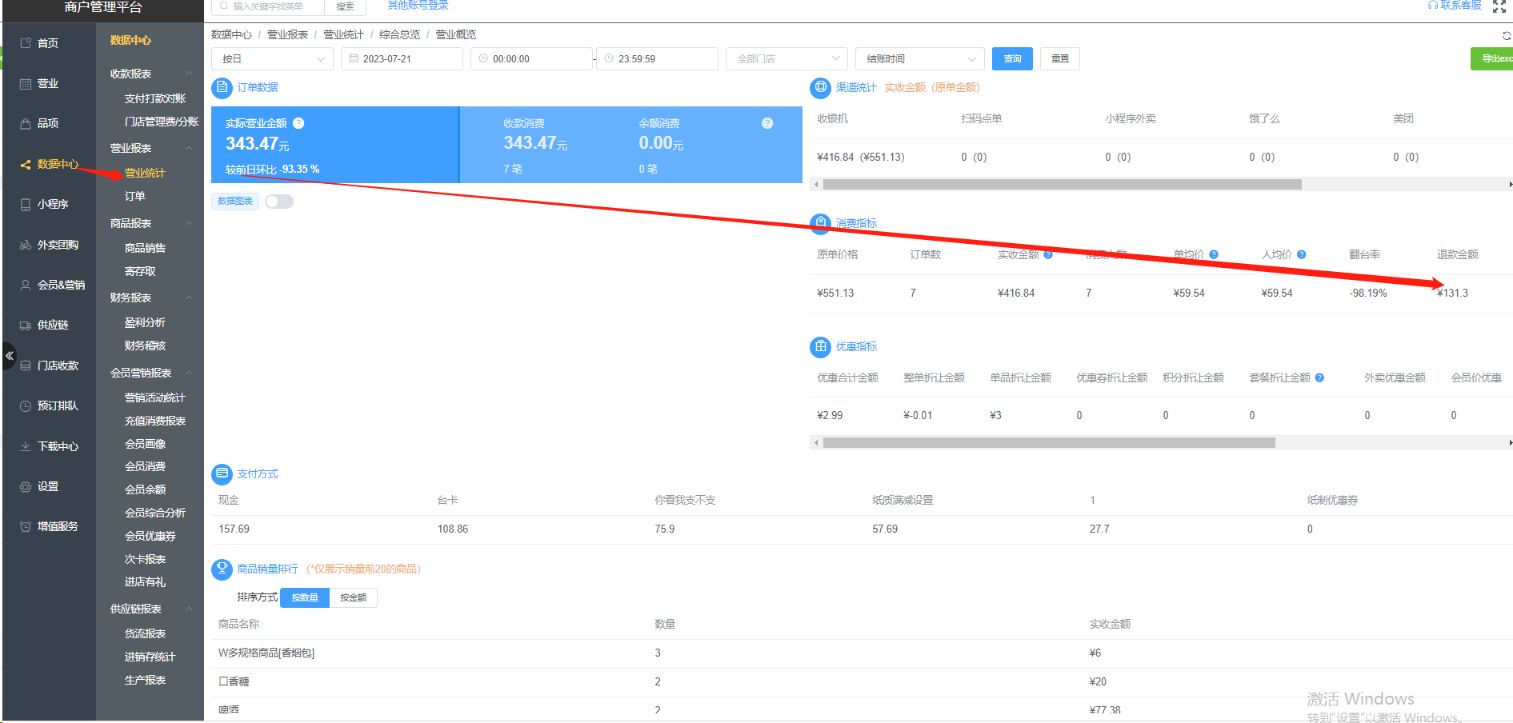
Task: Toggle the 数据图表 switch
Action: pyautogui.click(x=279, y=202)
